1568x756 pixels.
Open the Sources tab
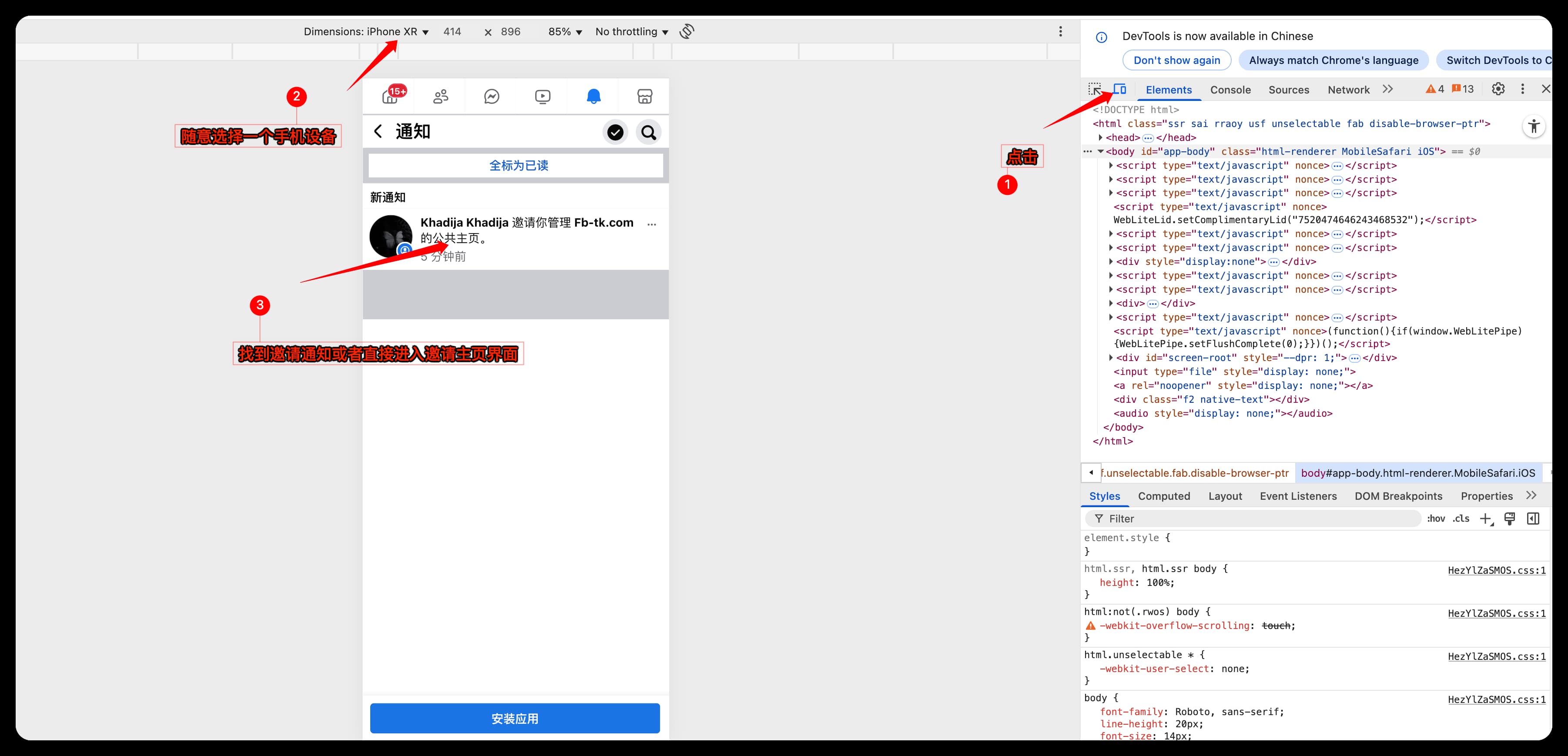1289,90
